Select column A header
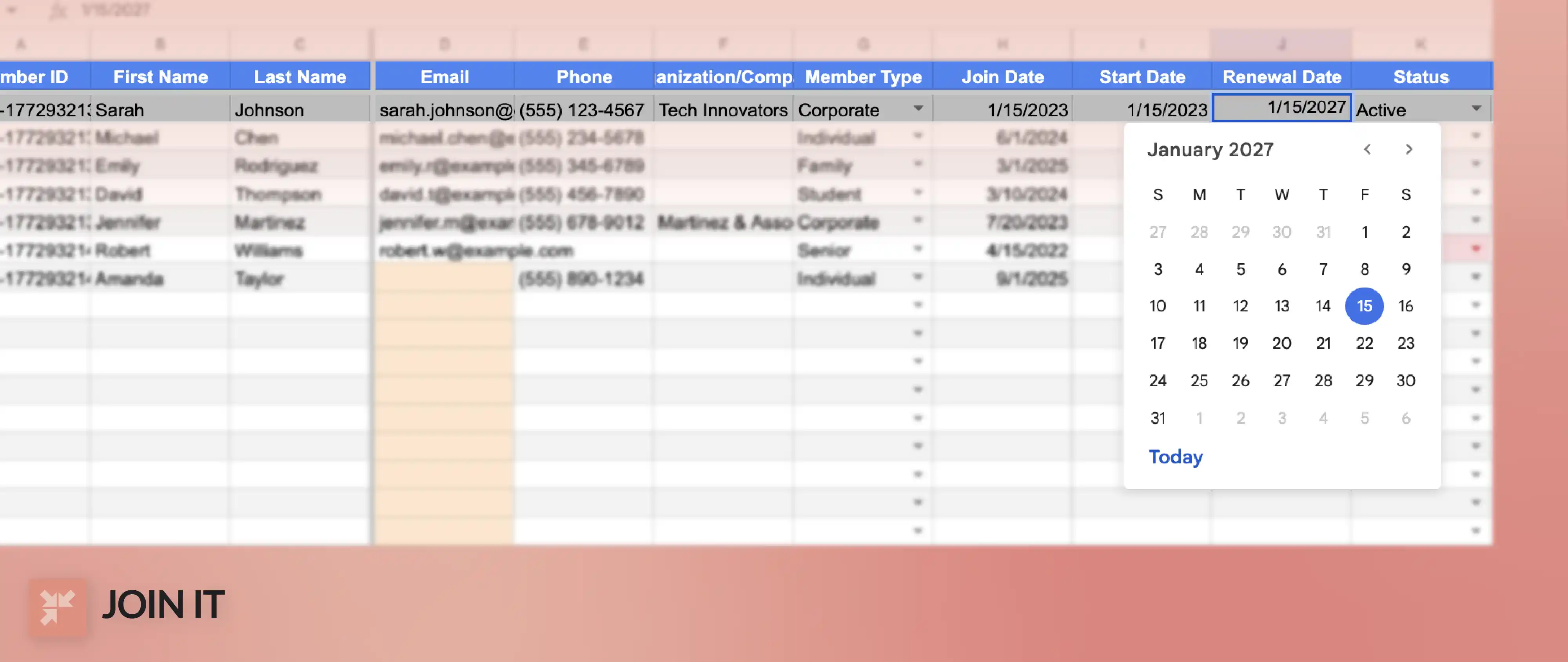 [x=21, y=43]
